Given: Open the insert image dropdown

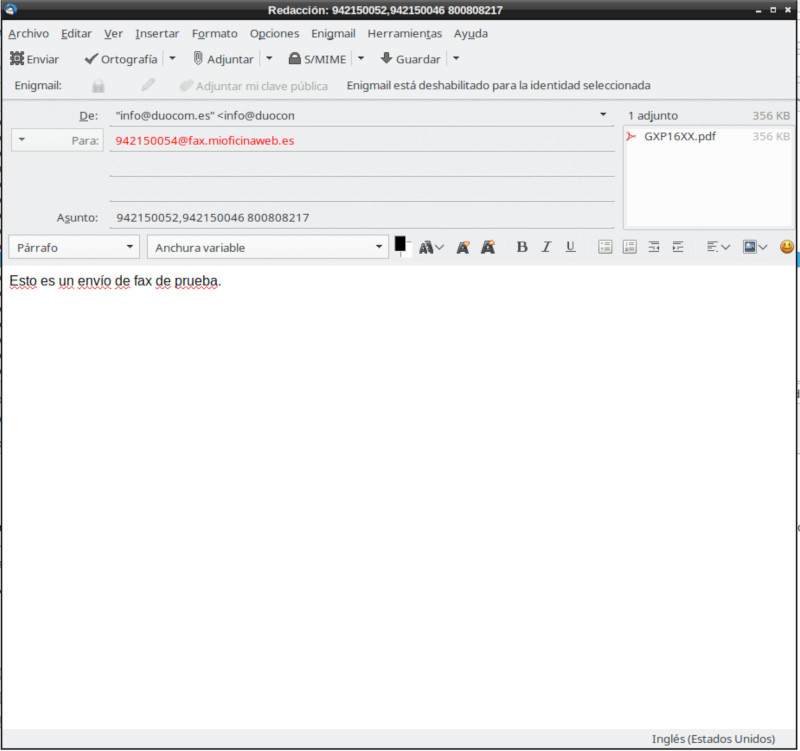Looking at the screenshot, I should pyautogui.click(x=755, y=247).
